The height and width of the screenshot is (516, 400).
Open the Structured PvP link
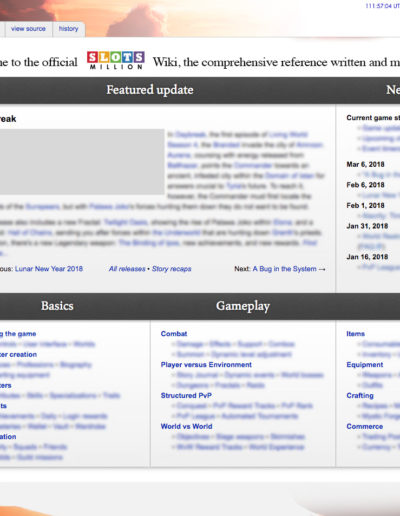coord(186,395)
